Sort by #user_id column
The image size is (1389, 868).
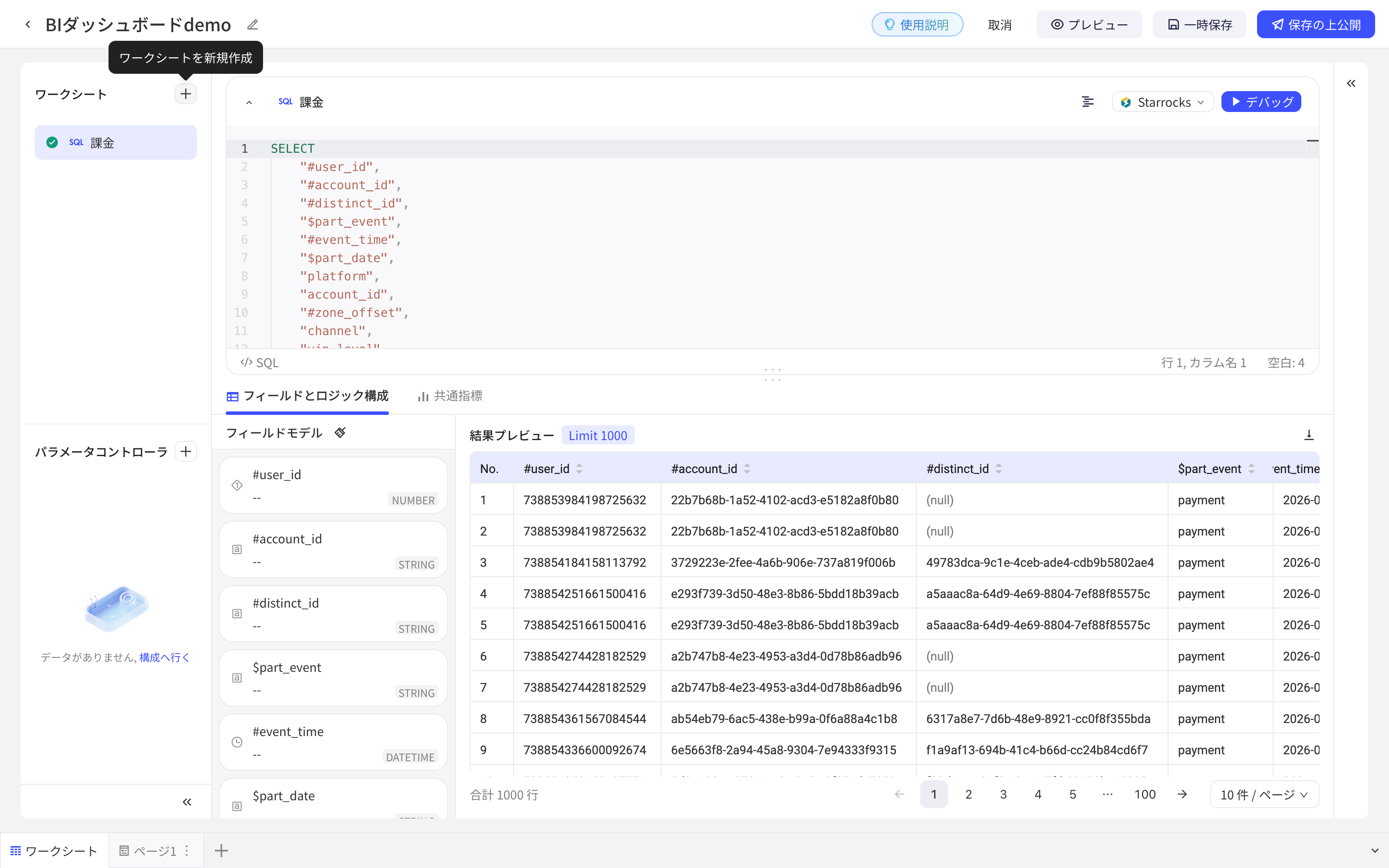[579, 469]
